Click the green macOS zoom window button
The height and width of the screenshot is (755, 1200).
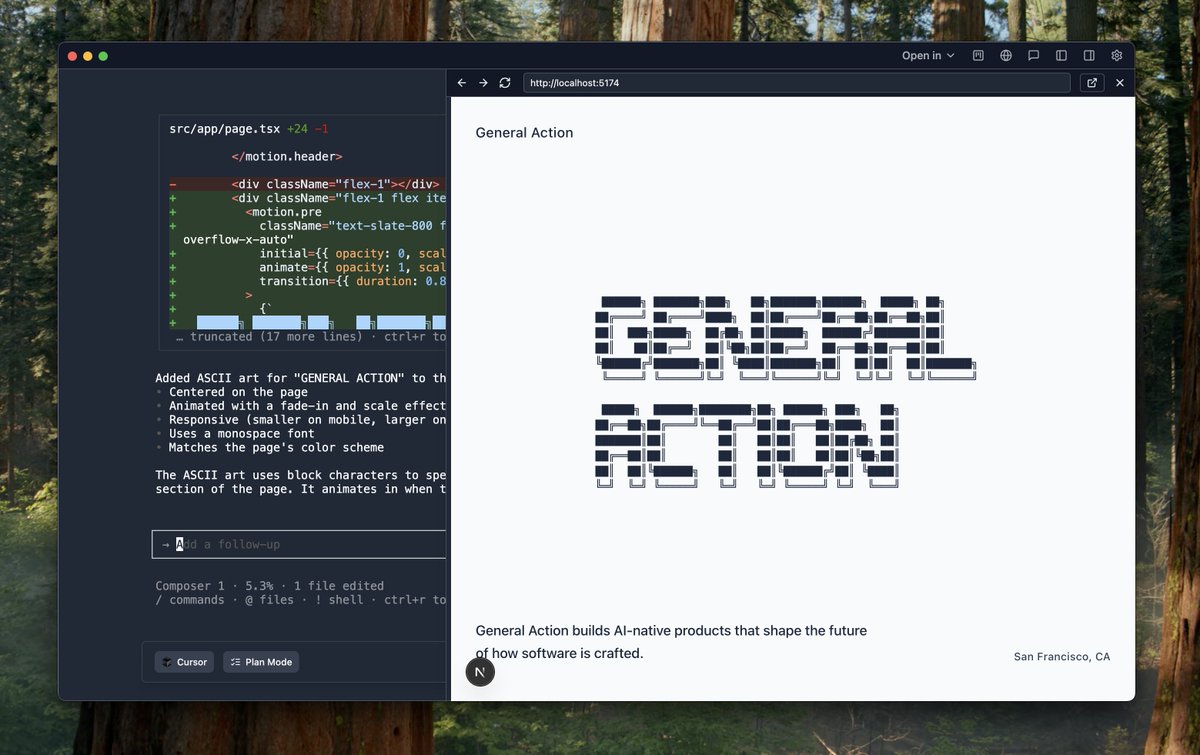coord(103,56)
